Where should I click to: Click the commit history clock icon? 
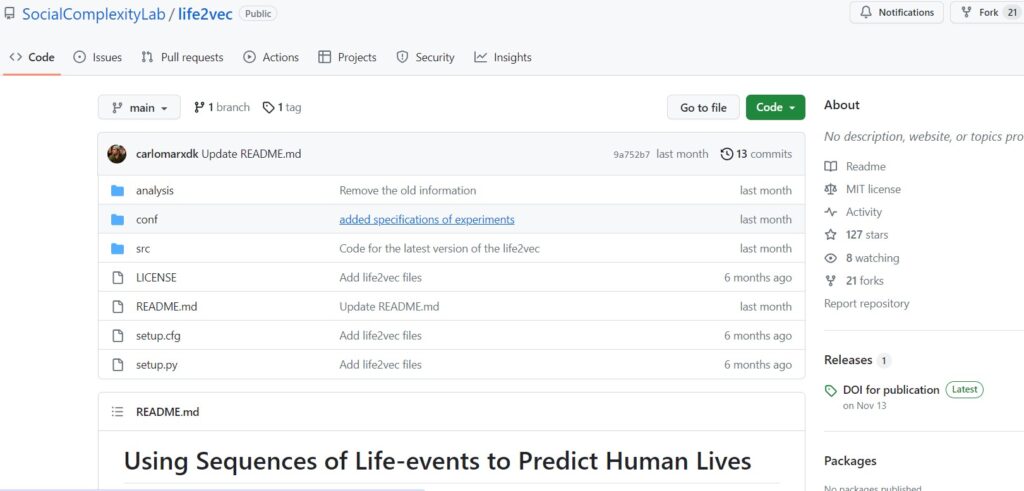726,154
